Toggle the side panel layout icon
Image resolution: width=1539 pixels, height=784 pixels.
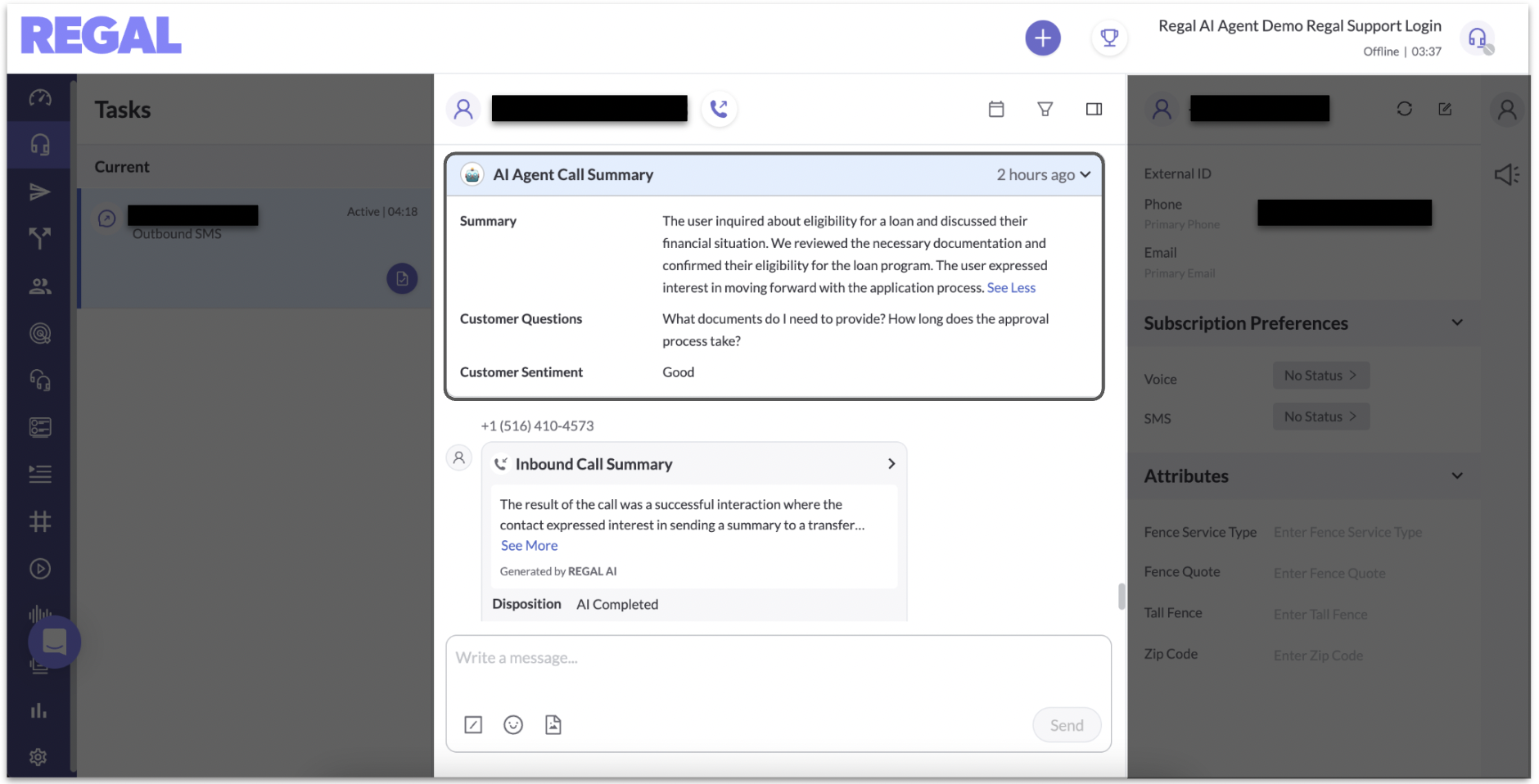point(1094,109)
